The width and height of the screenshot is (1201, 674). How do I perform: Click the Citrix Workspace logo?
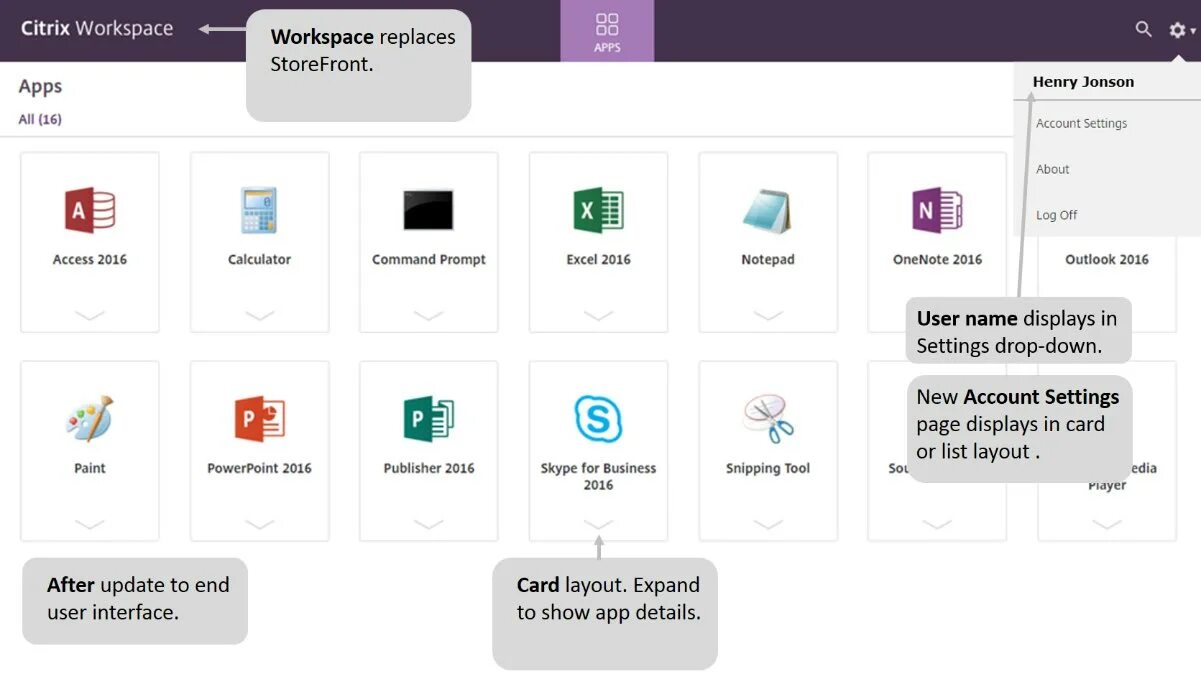(x=97, y=28)
